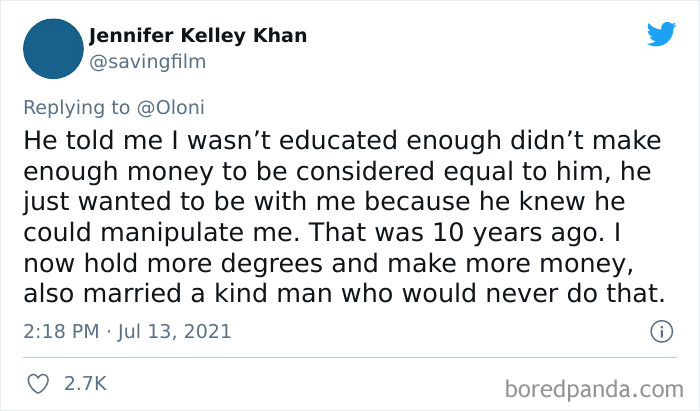View the 2.7K likes count
700x411 pixels.
click(x=85, y=383)
